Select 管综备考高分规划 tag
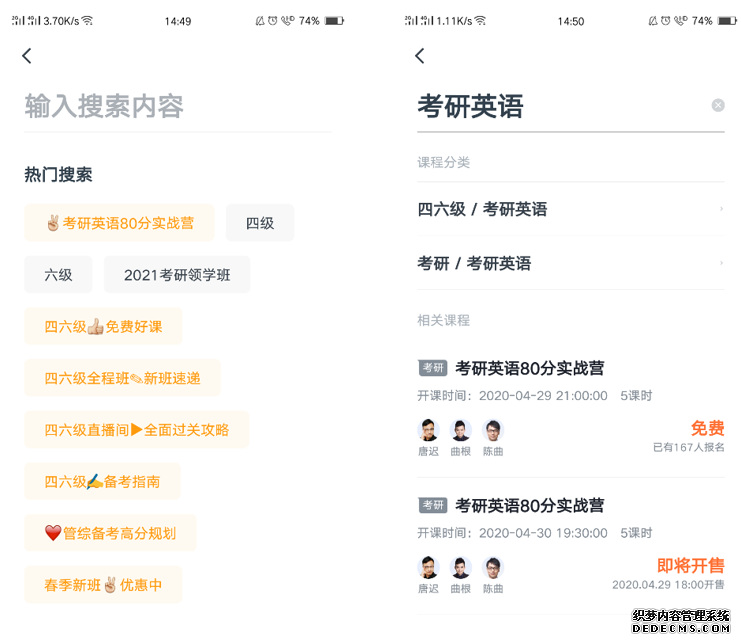This screenshot has width=741, height=643. pyautogui.click(x=110, y=533)
